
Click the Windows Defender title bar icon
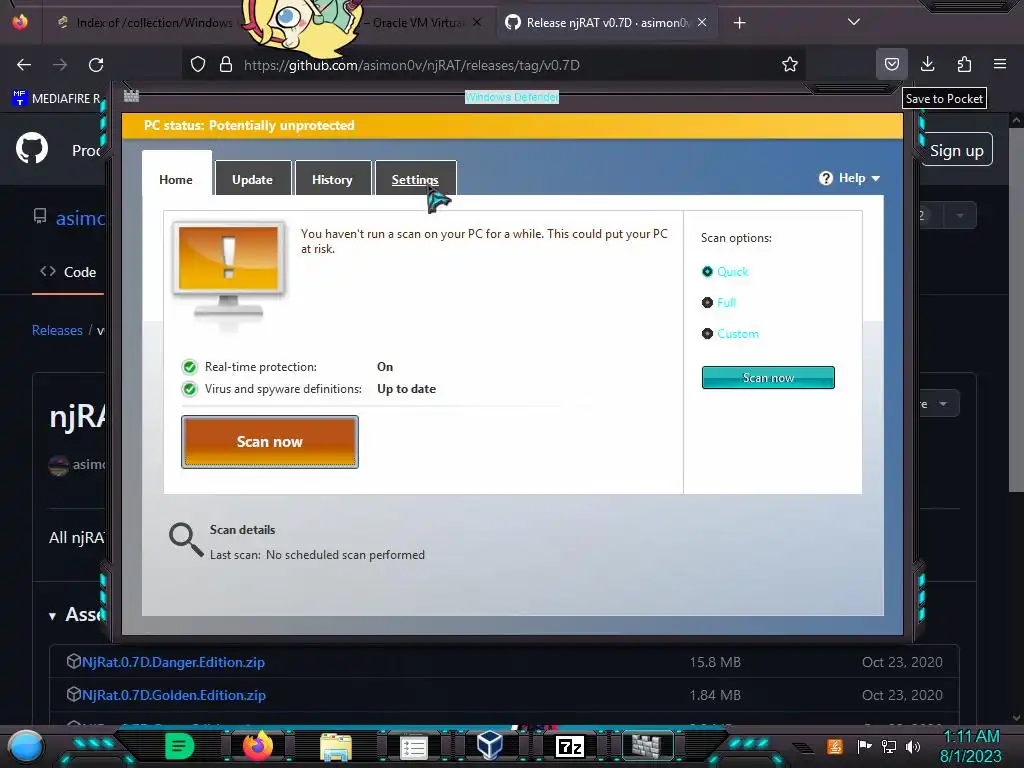coord(131,96)
